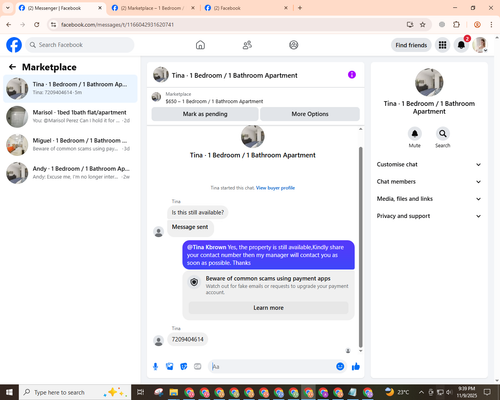Screen dimensions: 500x400
Task: Click More Options button
Action: [310, 114]
